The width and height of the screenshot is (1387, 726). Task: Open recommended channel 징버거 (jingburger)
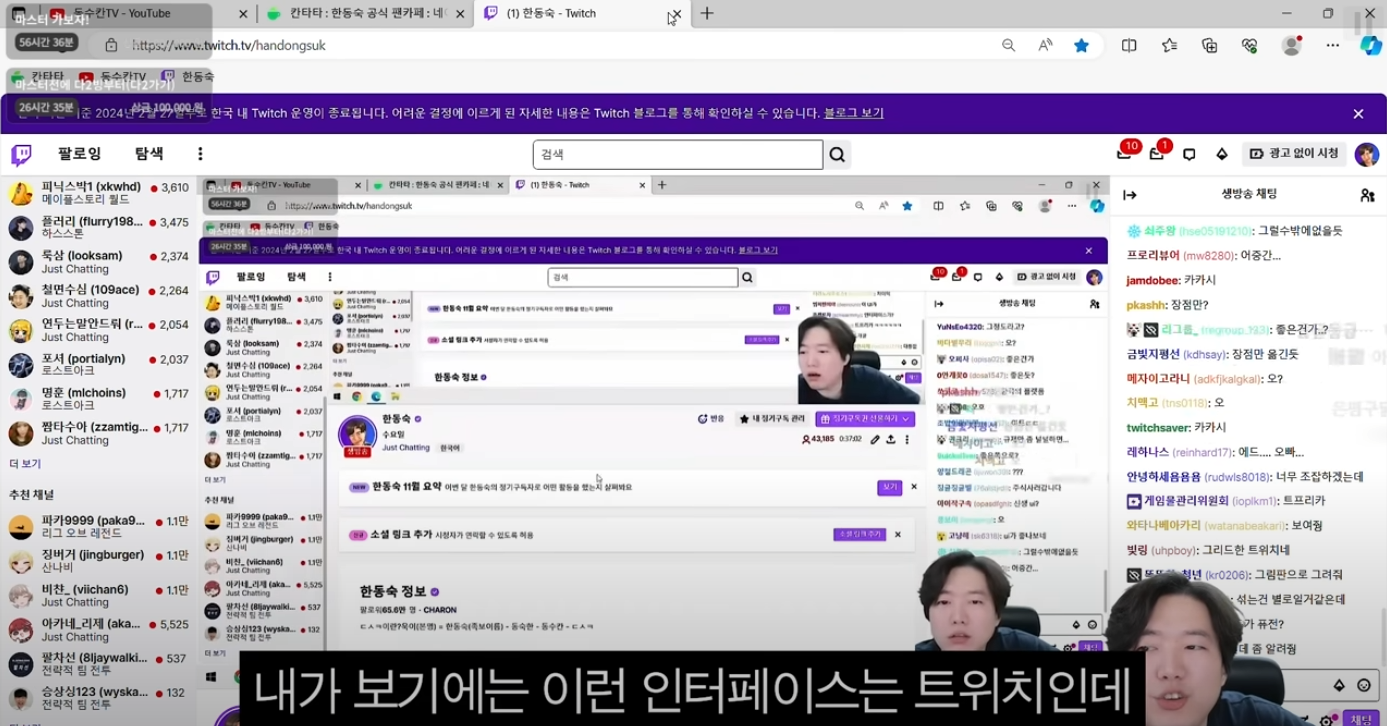pos(98,561)
